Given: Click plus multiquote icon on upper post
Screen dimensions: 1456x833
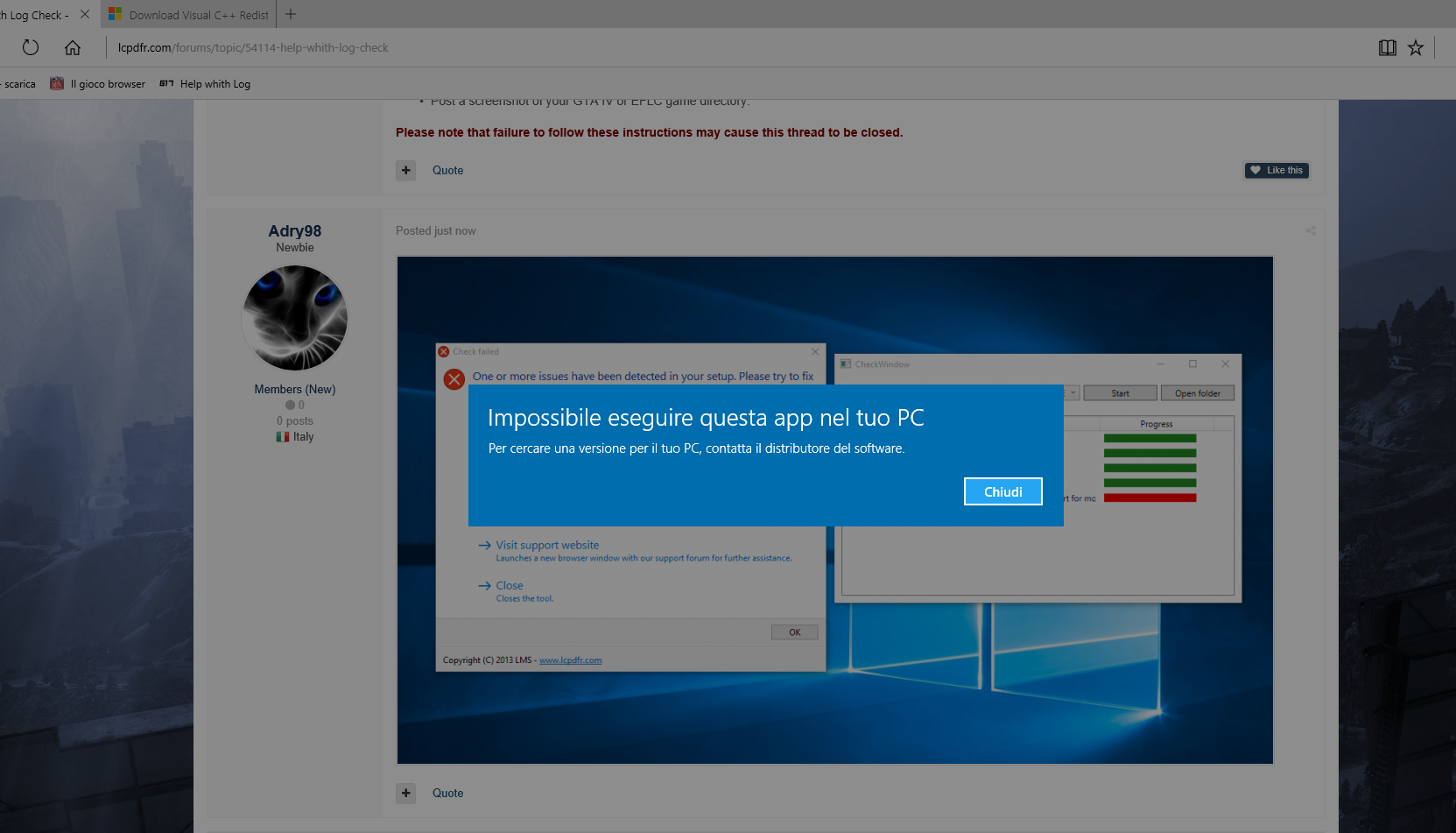Looking at the screenshot, I should (x=405, y=170).
